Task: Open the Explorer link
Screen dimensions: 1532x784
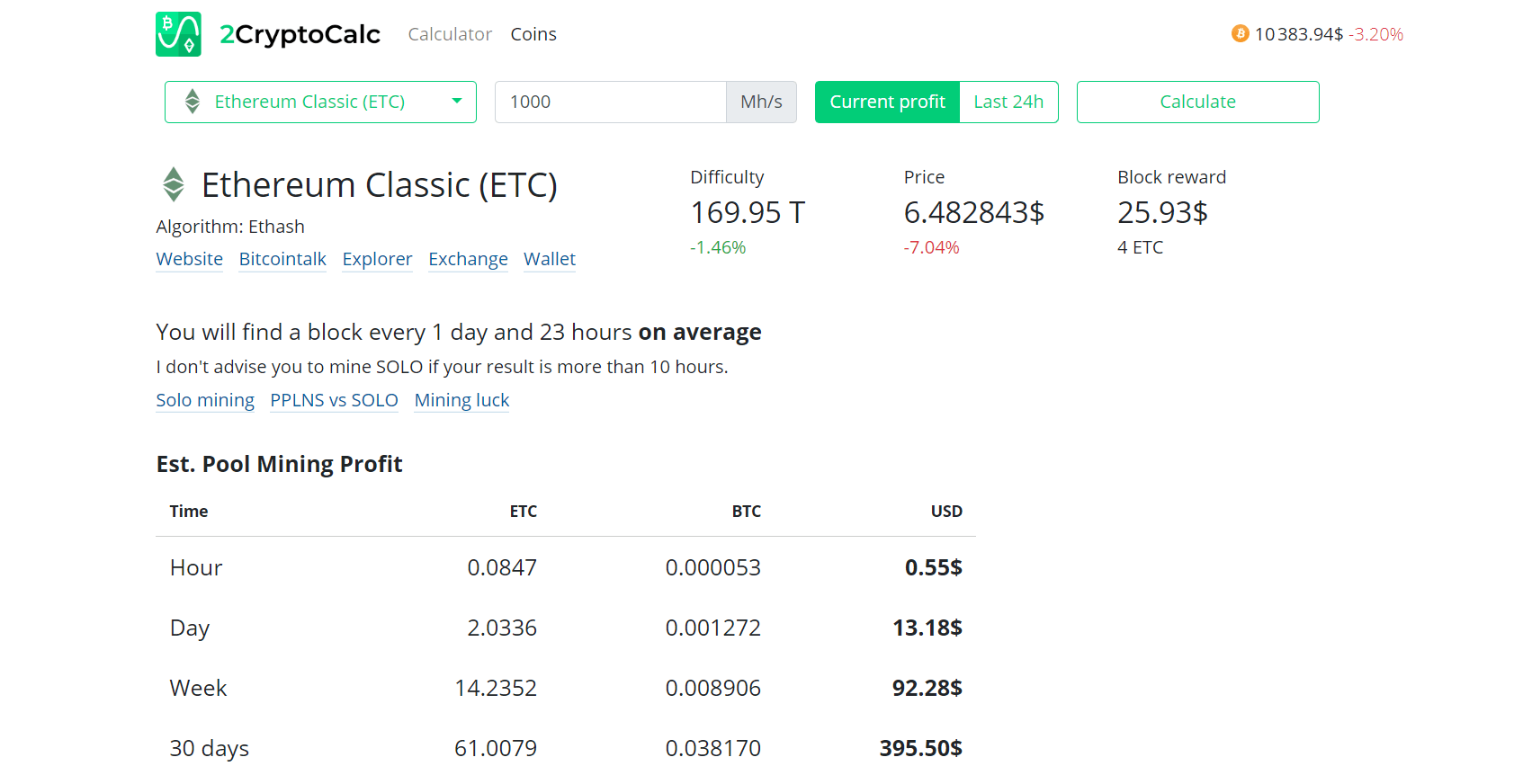Action: pyautogui.click(x=378, y=259)
